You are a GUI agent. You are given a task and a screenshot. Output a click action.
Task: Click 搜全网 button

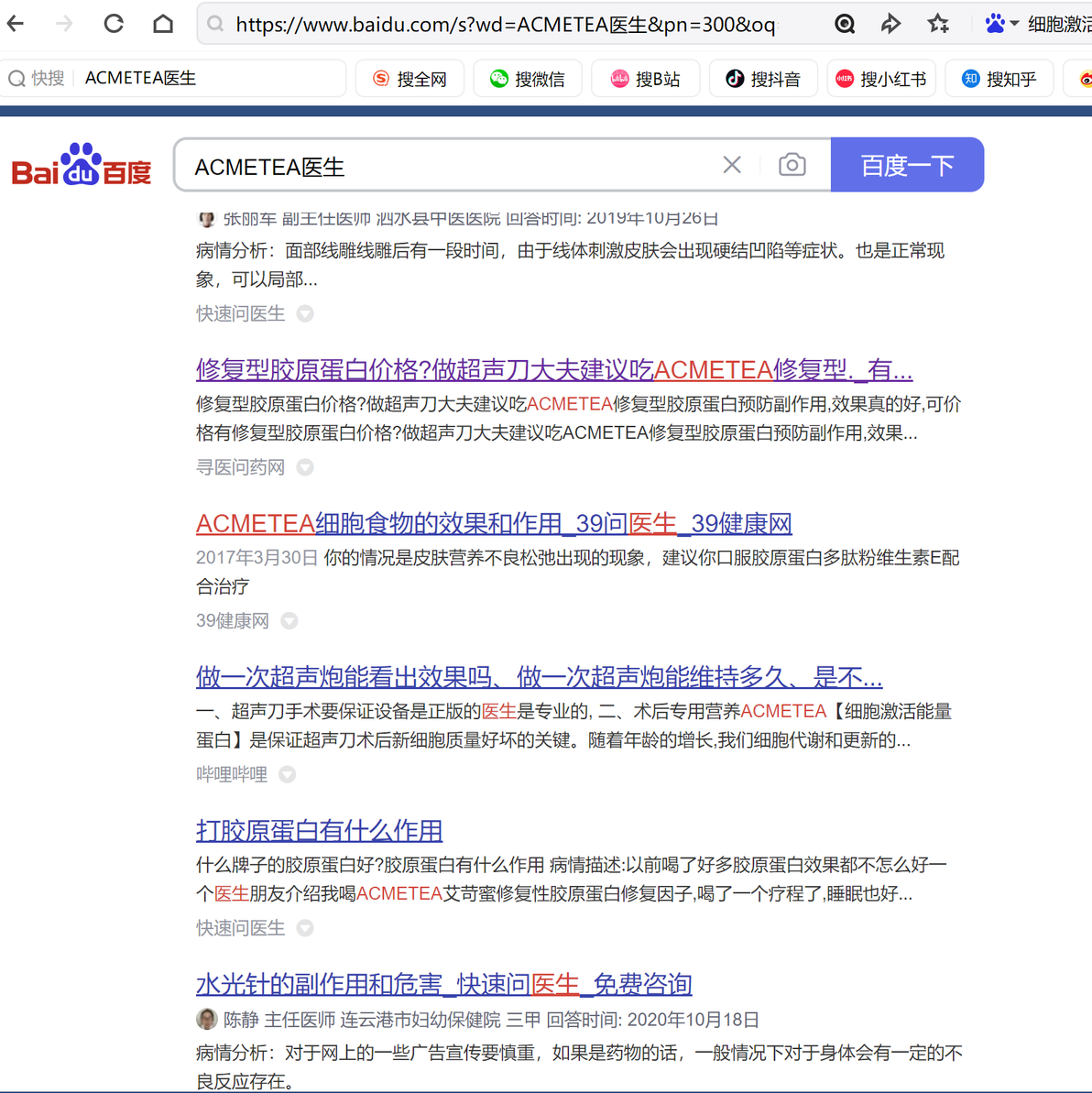click(409, 78)
